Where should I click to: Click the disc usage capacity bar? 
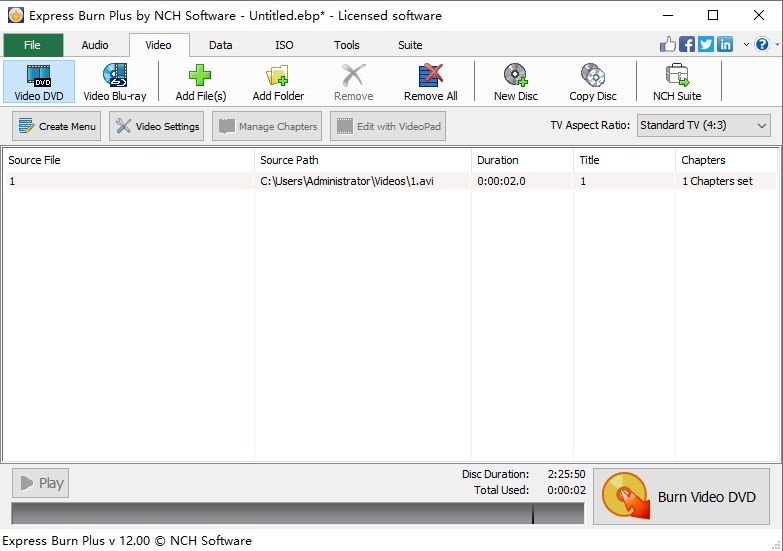click(298, 514)
